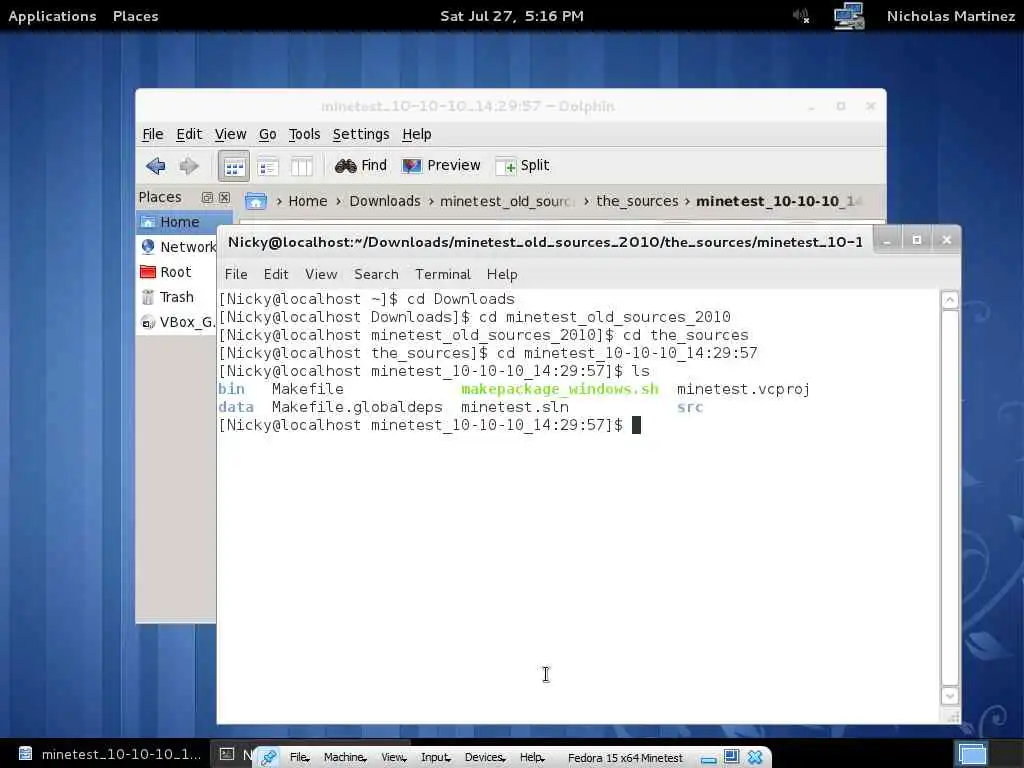The image size is (1024, 768).
Task: Expand arrow before Downloads in breadcrumb
Action: [339, 201]
